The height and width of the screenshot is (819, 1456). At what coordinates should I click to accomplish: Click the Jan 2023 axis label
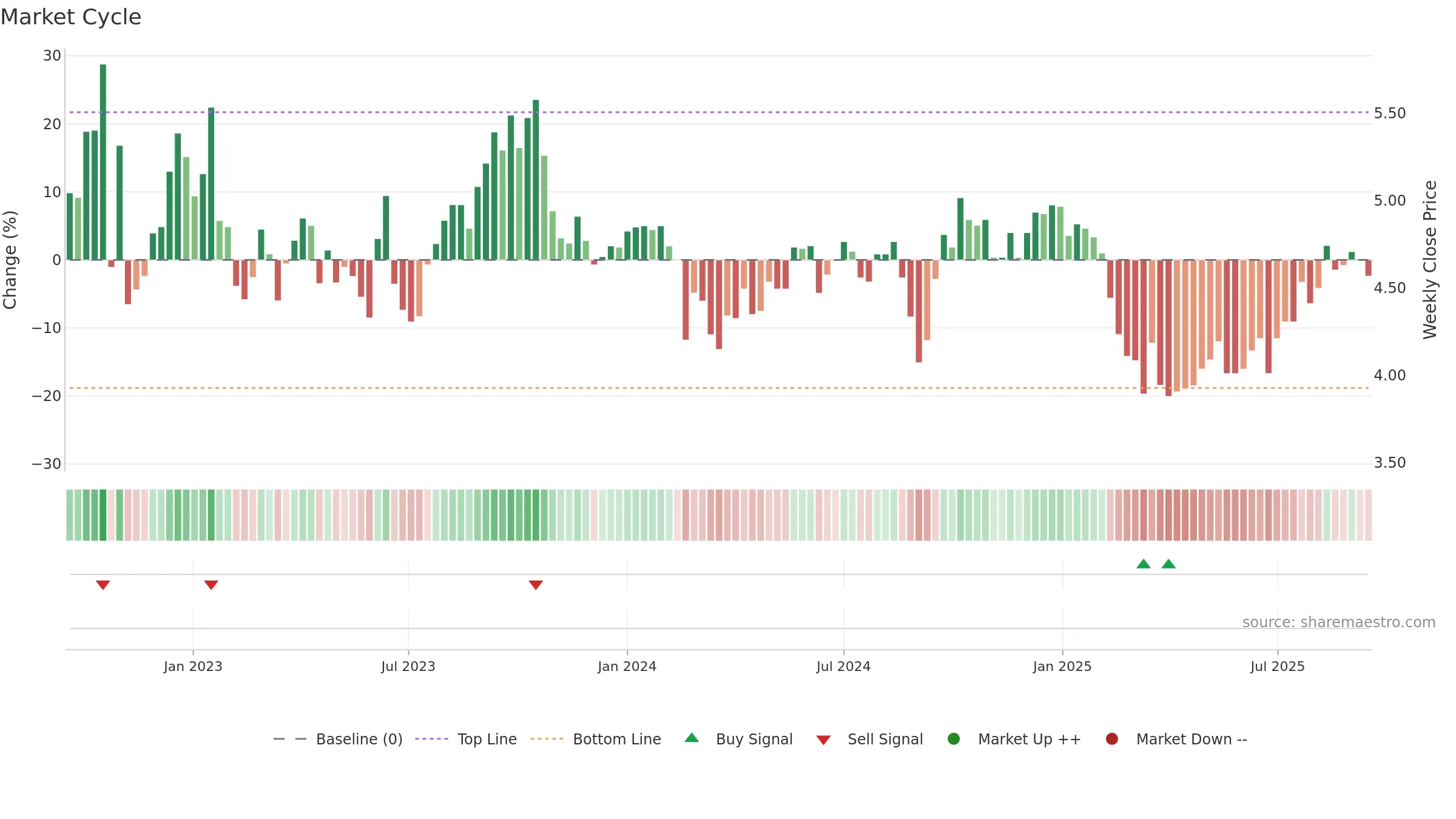tap(193, 666)
